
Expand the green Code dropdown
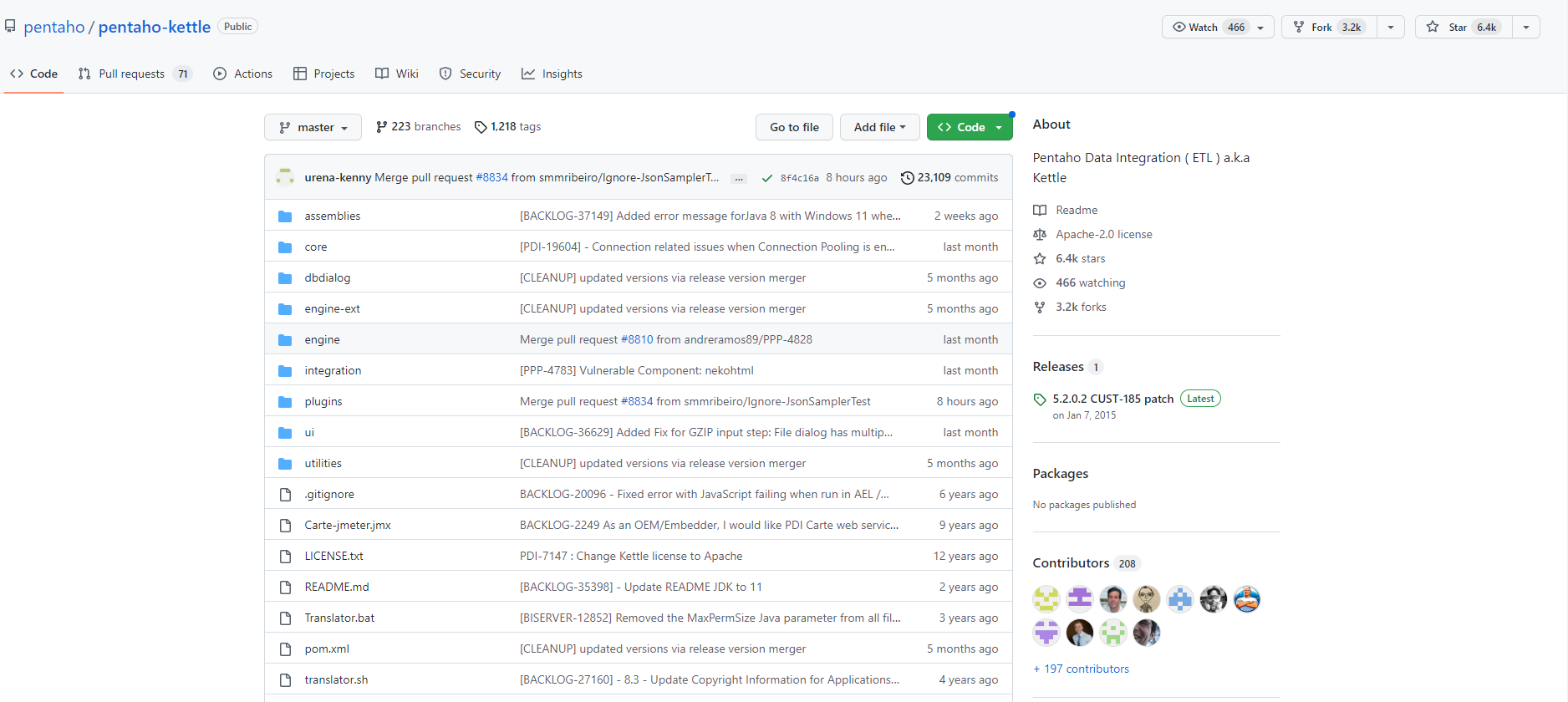coord(970,127)
